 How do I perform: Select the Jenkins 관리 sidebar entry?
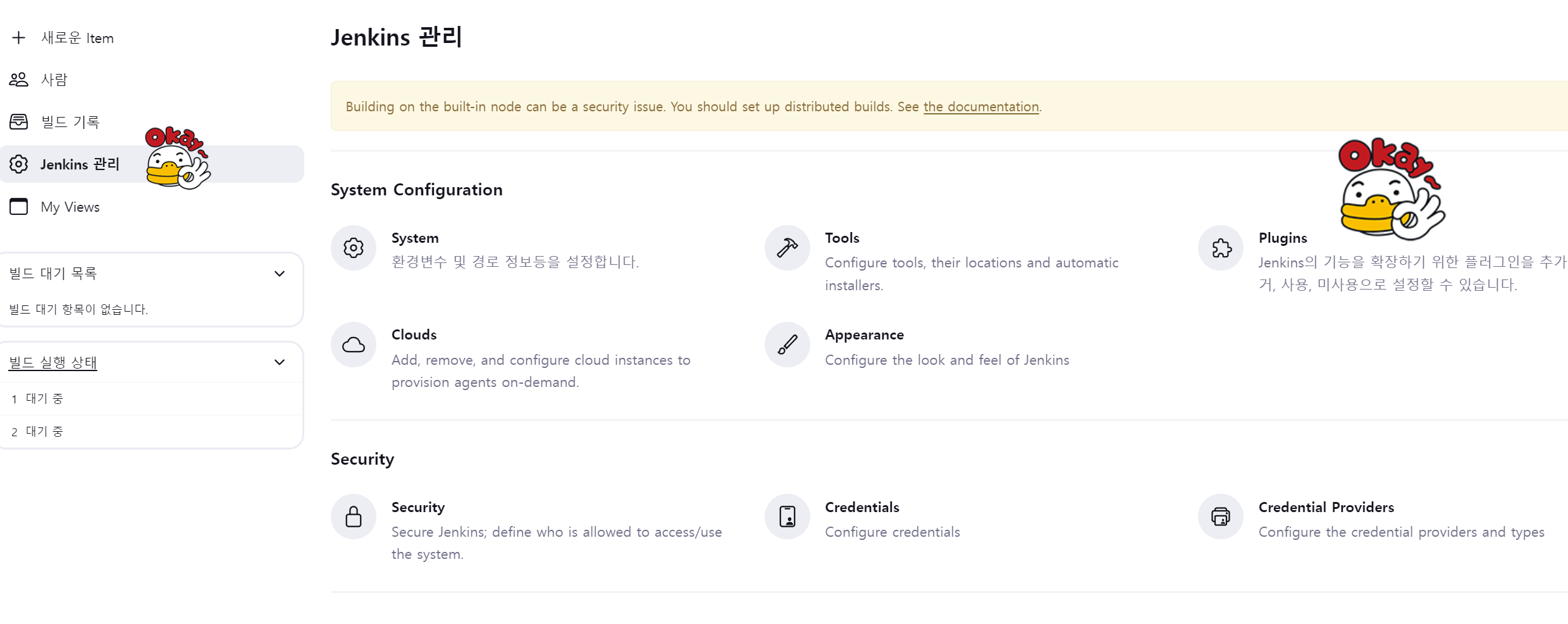152,164
